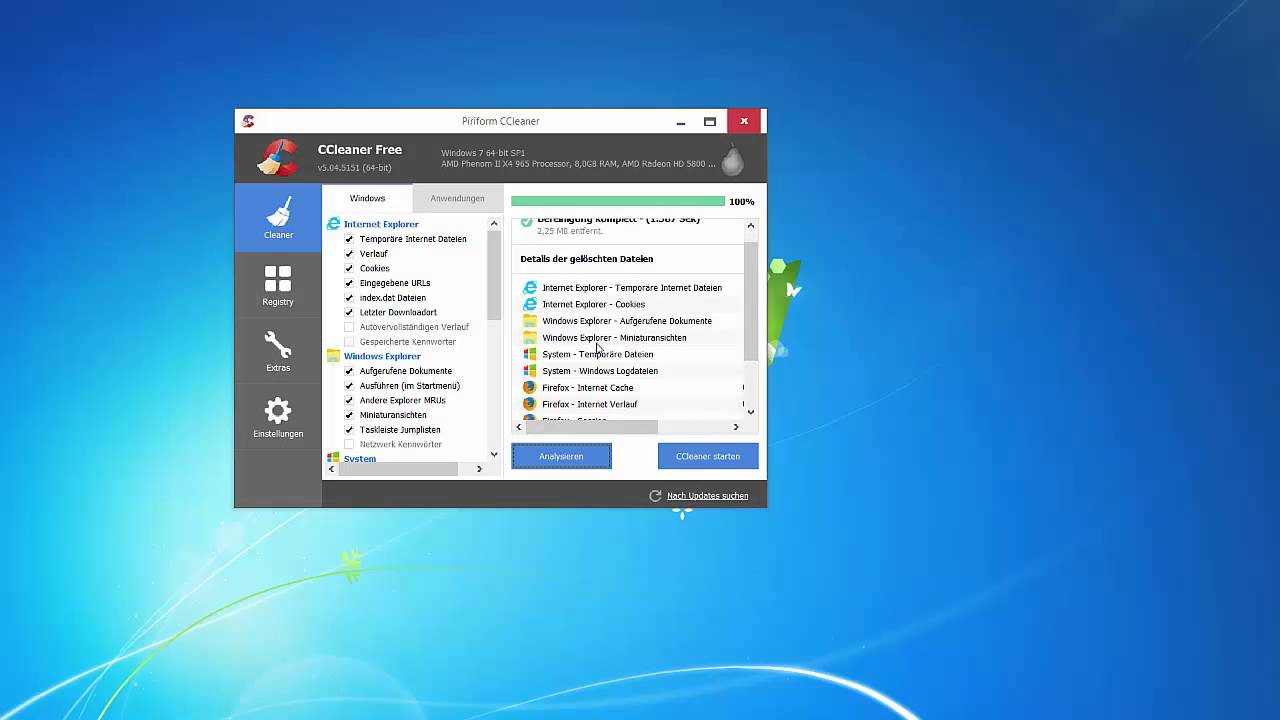Click Windows icon beside System - Temporäre Dateien
Image resolution: width=1280 pixels, height=720 pixels.
pyautogui.click(x=530, y=354)
